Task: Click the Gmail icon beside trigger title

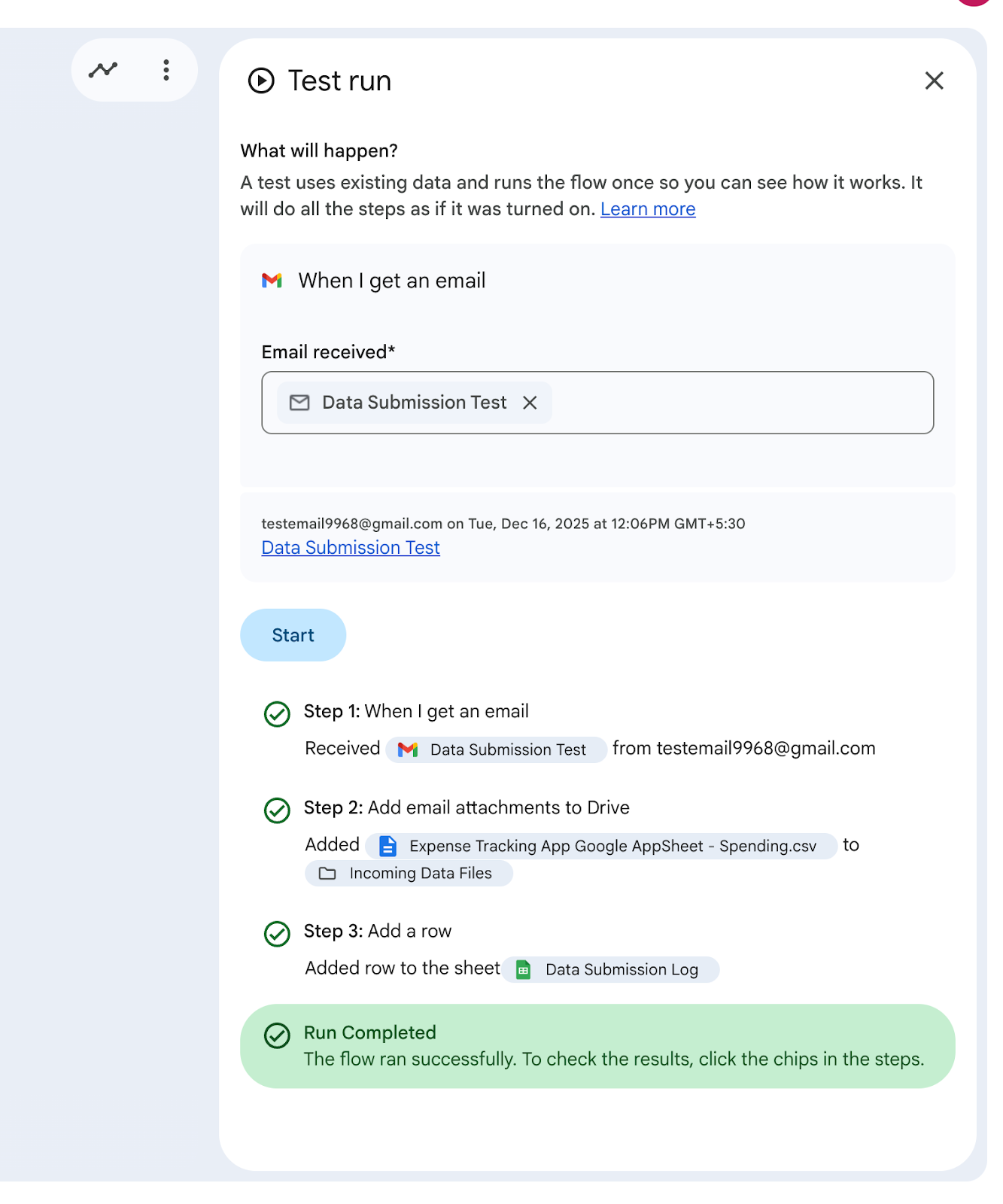Action: (x=272, y=281)
